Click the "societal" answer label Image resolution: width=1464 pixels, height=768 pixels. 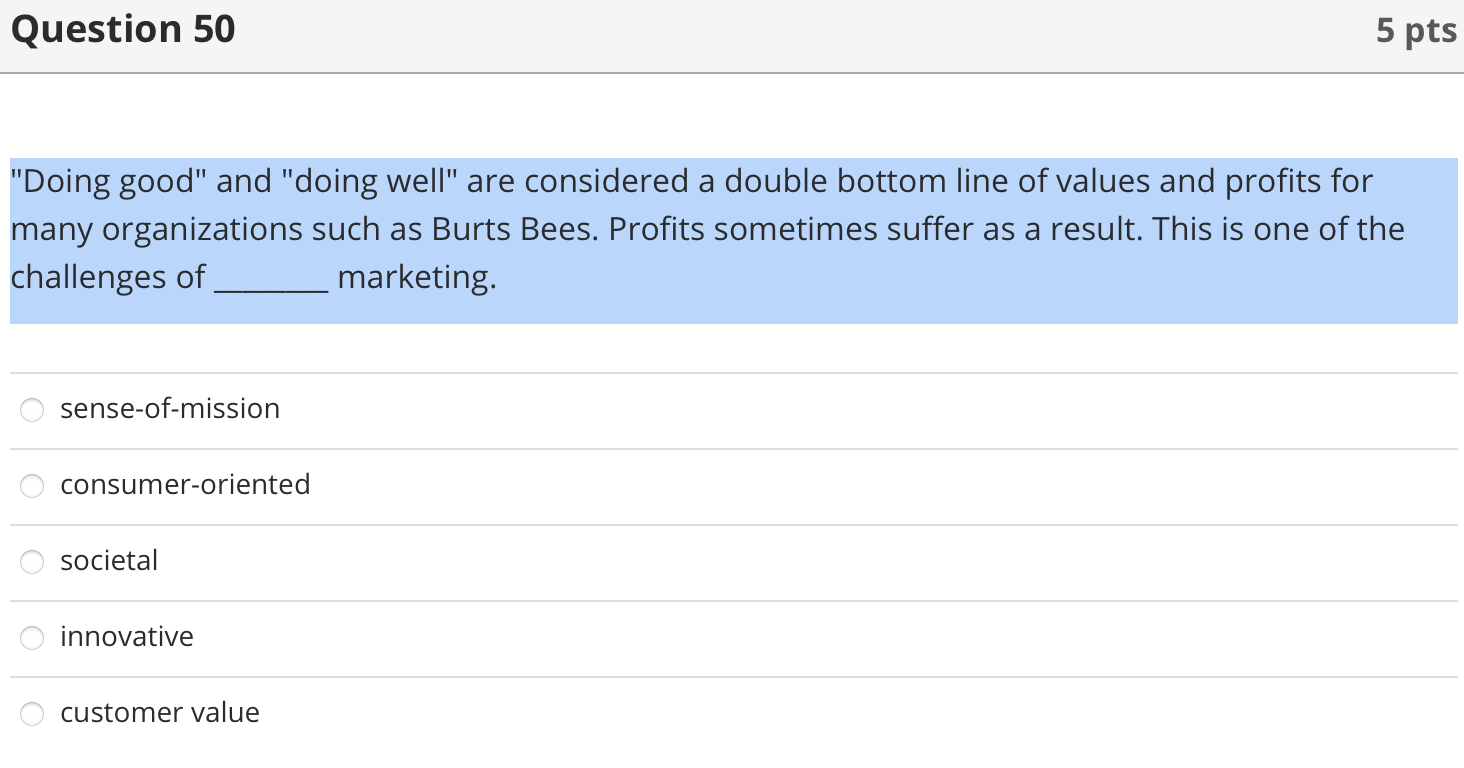[x=109, y=561]
